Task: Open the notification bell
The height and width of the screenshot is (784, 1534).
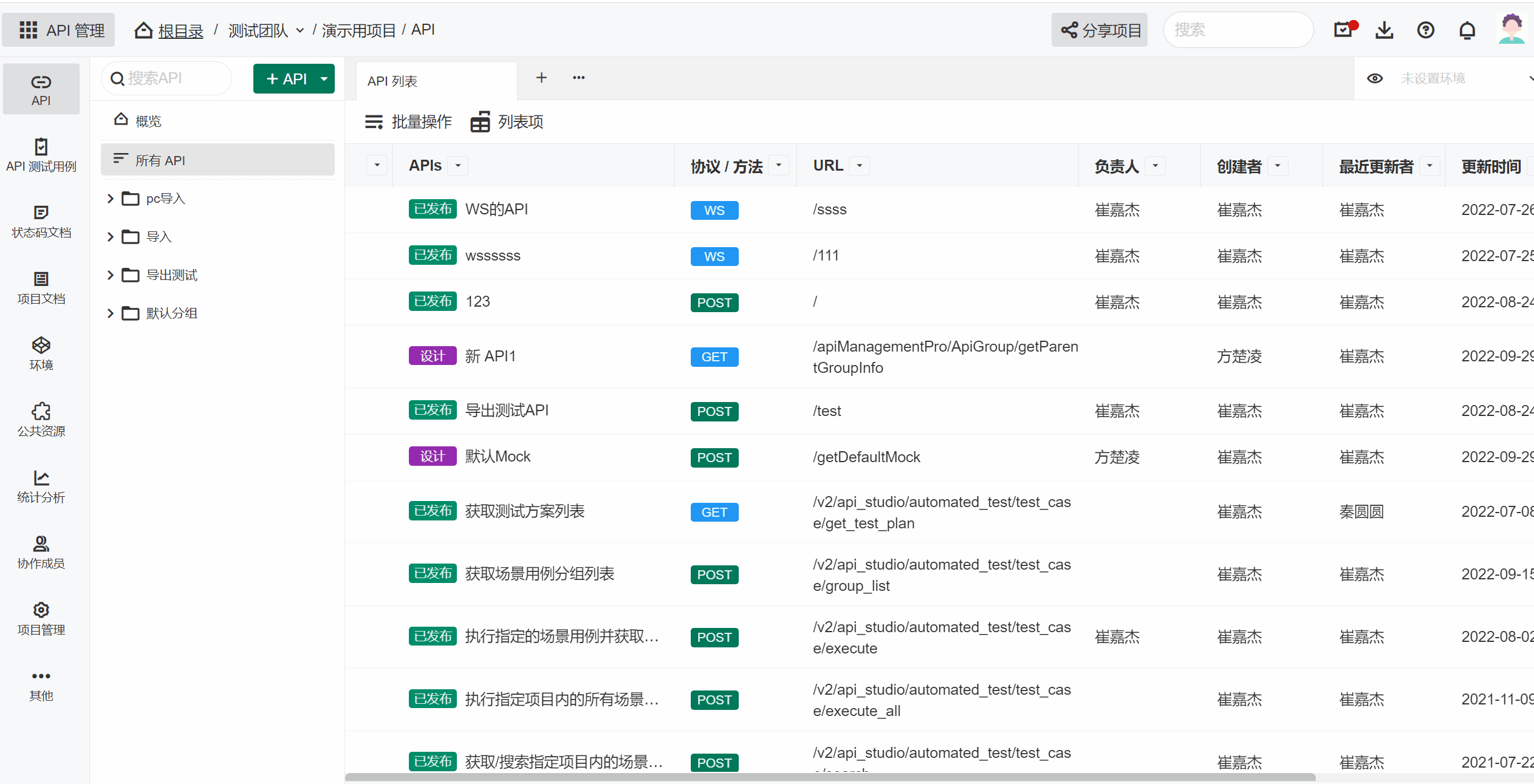Action: (1467, 29)
